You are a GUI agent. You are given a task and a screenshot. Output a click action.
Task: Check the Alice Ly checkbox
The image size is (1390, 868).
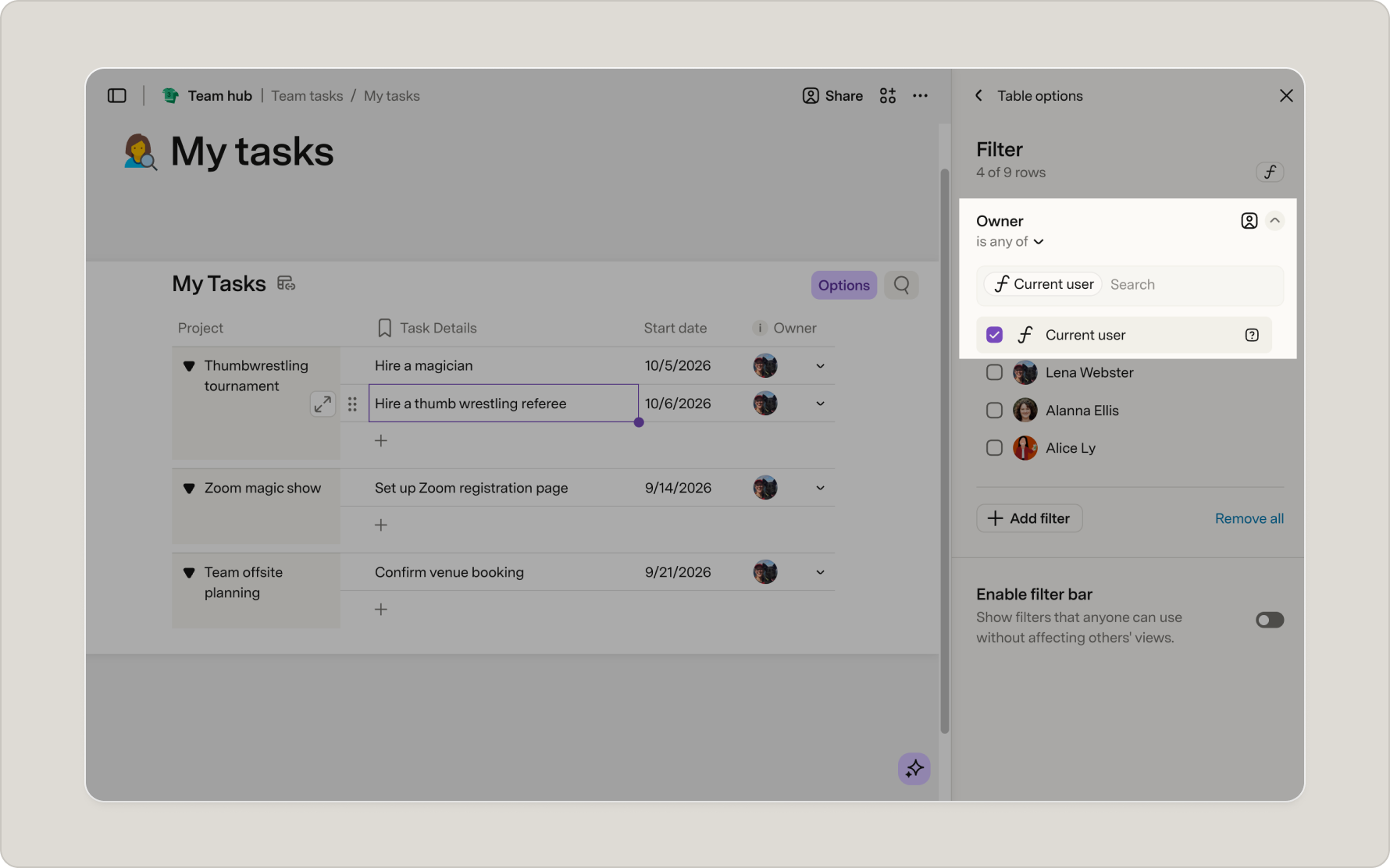click(994, 448)
